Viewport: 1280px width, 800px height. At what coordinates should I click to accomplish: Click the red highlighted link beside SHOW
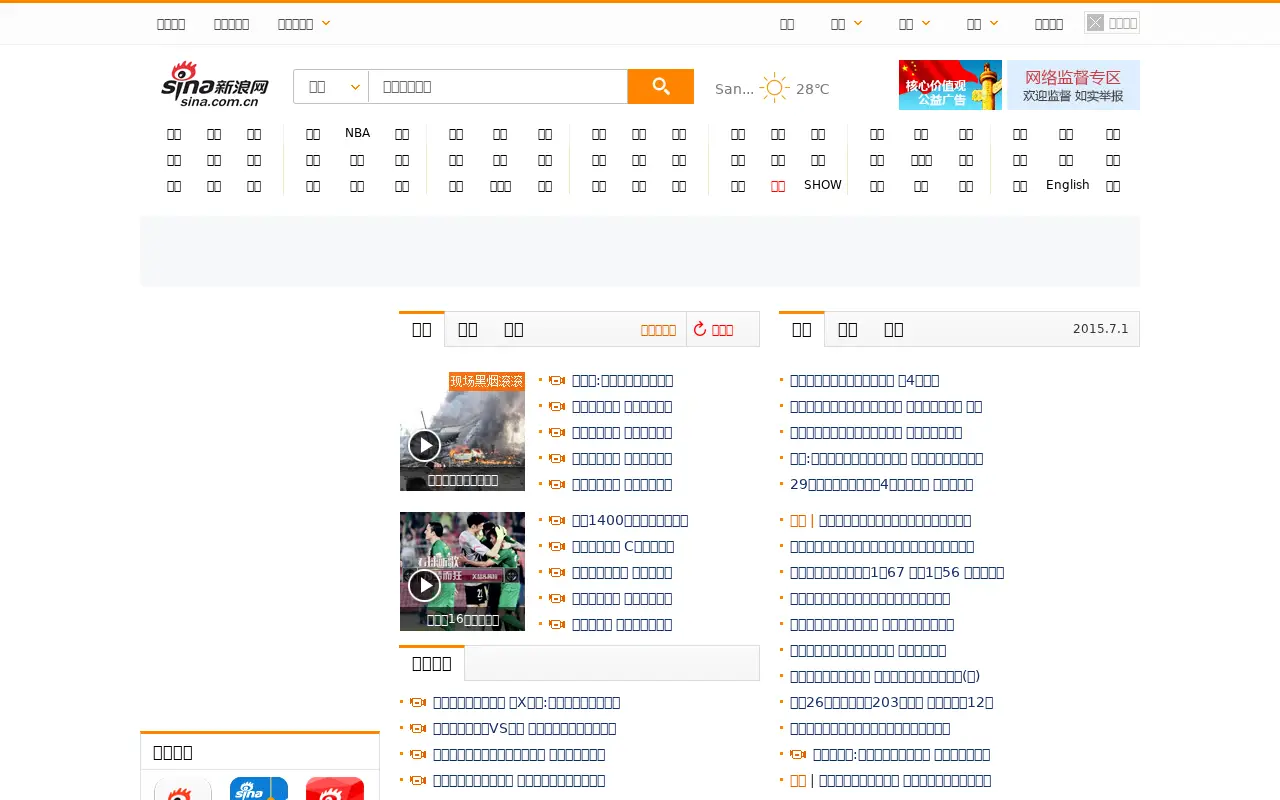[x=778, y=186]
